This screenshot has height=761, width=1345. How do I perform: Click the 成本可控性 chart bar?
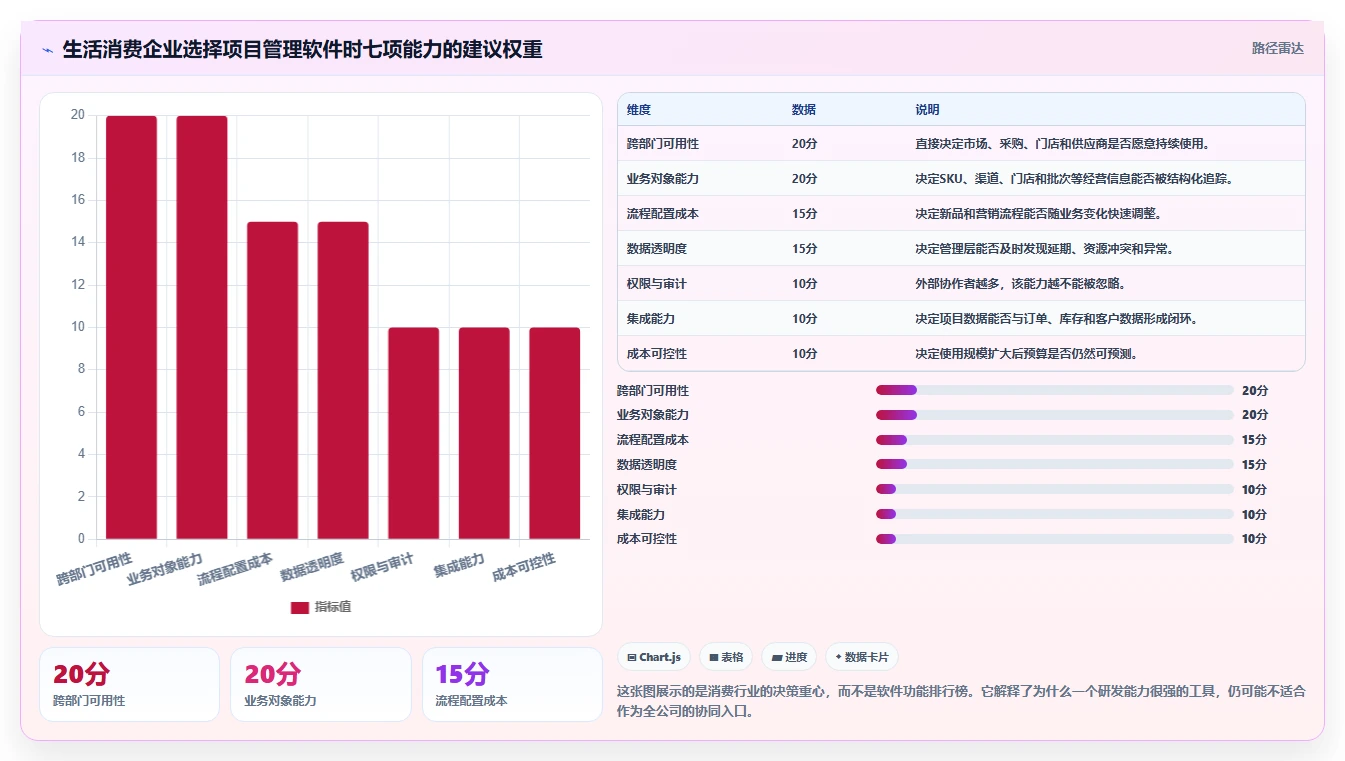555,433
